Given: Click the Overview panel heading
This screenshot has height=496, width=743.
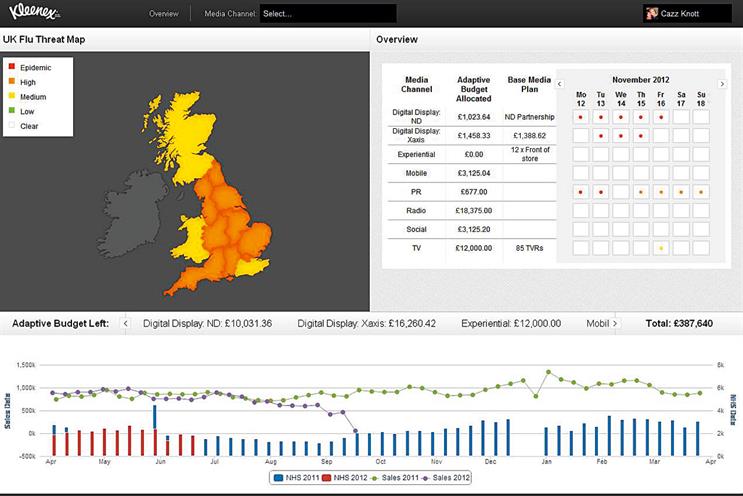Looking at the screenshot, I should (397, 39).
